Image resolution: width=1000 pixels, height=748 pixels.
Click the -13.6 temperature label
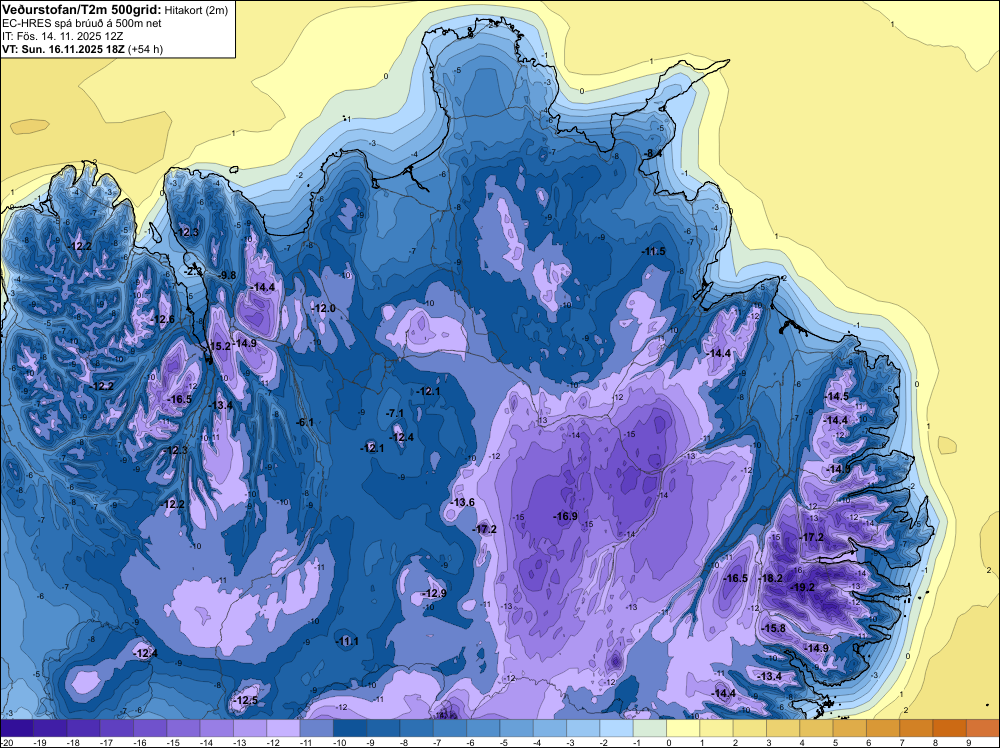tap(462, 502)
